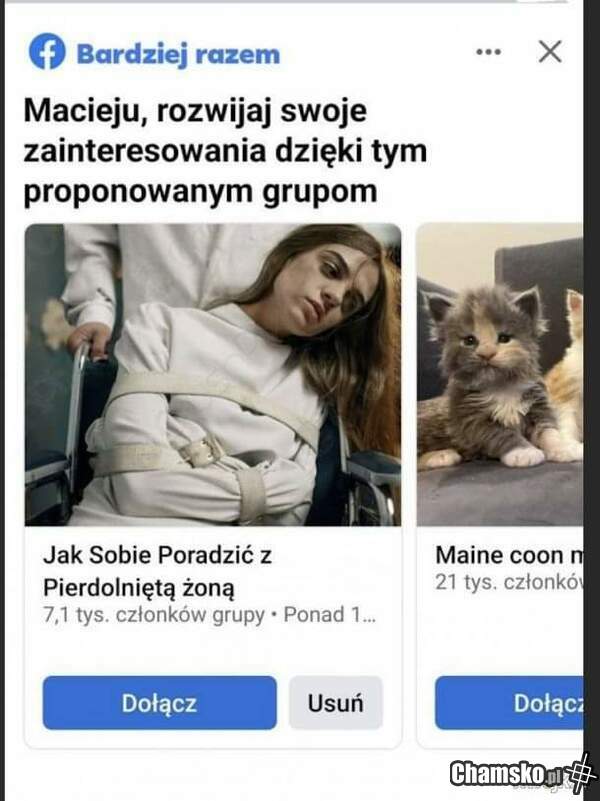600x801 pixels.
Task: Click the 7,1 tys. członków grupy text
Action: click(x=154, y=616)
